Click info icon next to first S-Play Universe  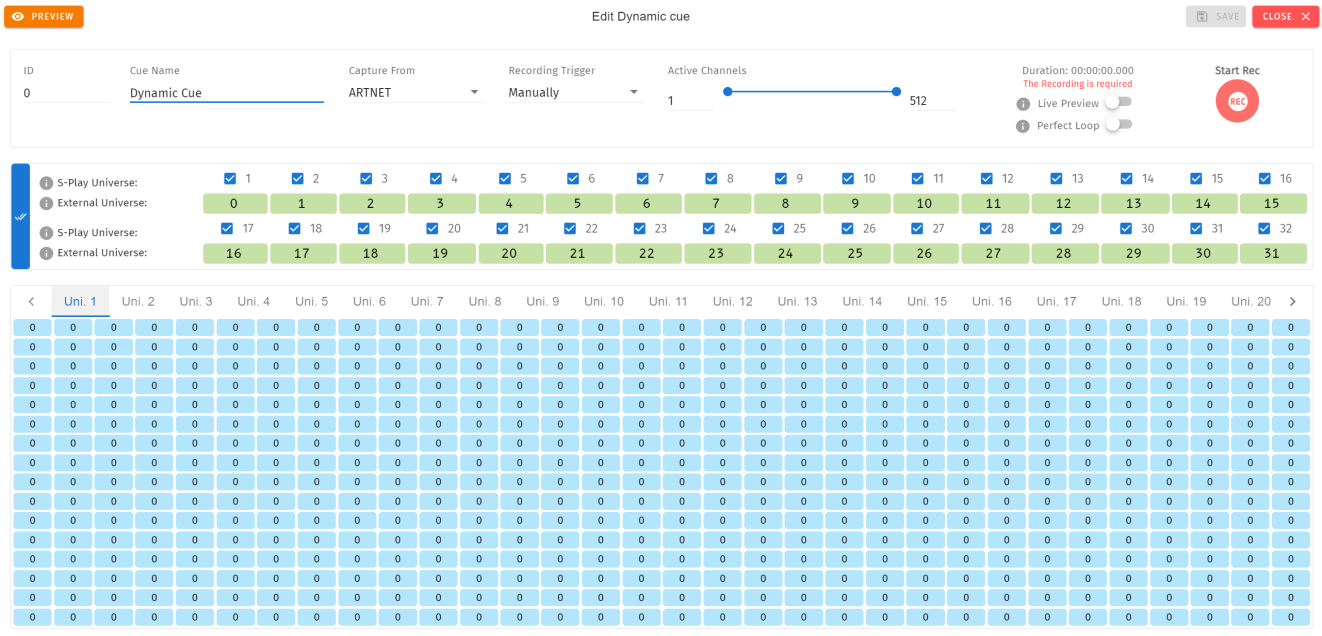coord(46,183)
